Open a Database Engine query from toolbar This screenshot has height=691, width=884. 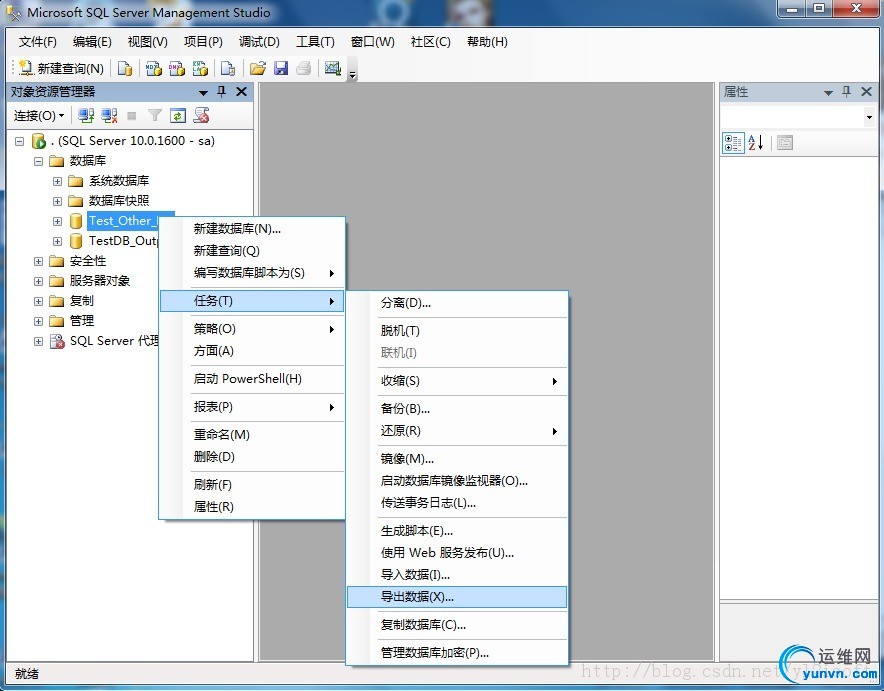tap(125, 69)
